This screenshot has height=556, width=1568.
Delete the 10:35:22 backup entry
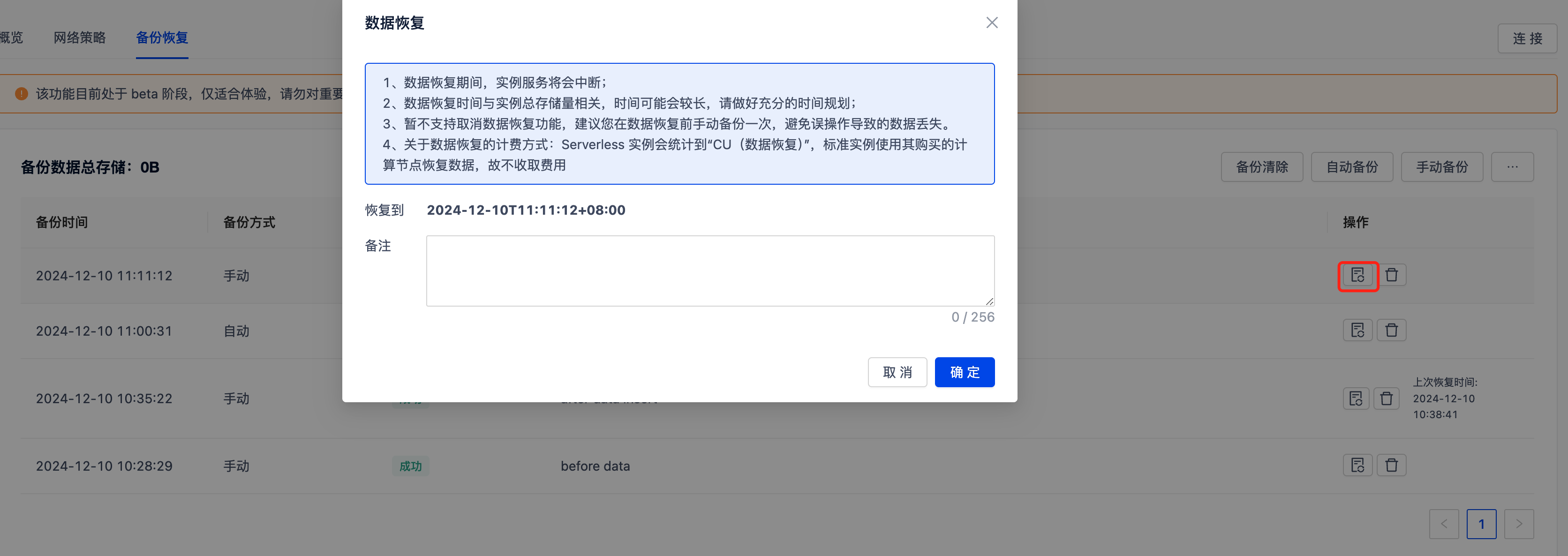click(1386, 399)
